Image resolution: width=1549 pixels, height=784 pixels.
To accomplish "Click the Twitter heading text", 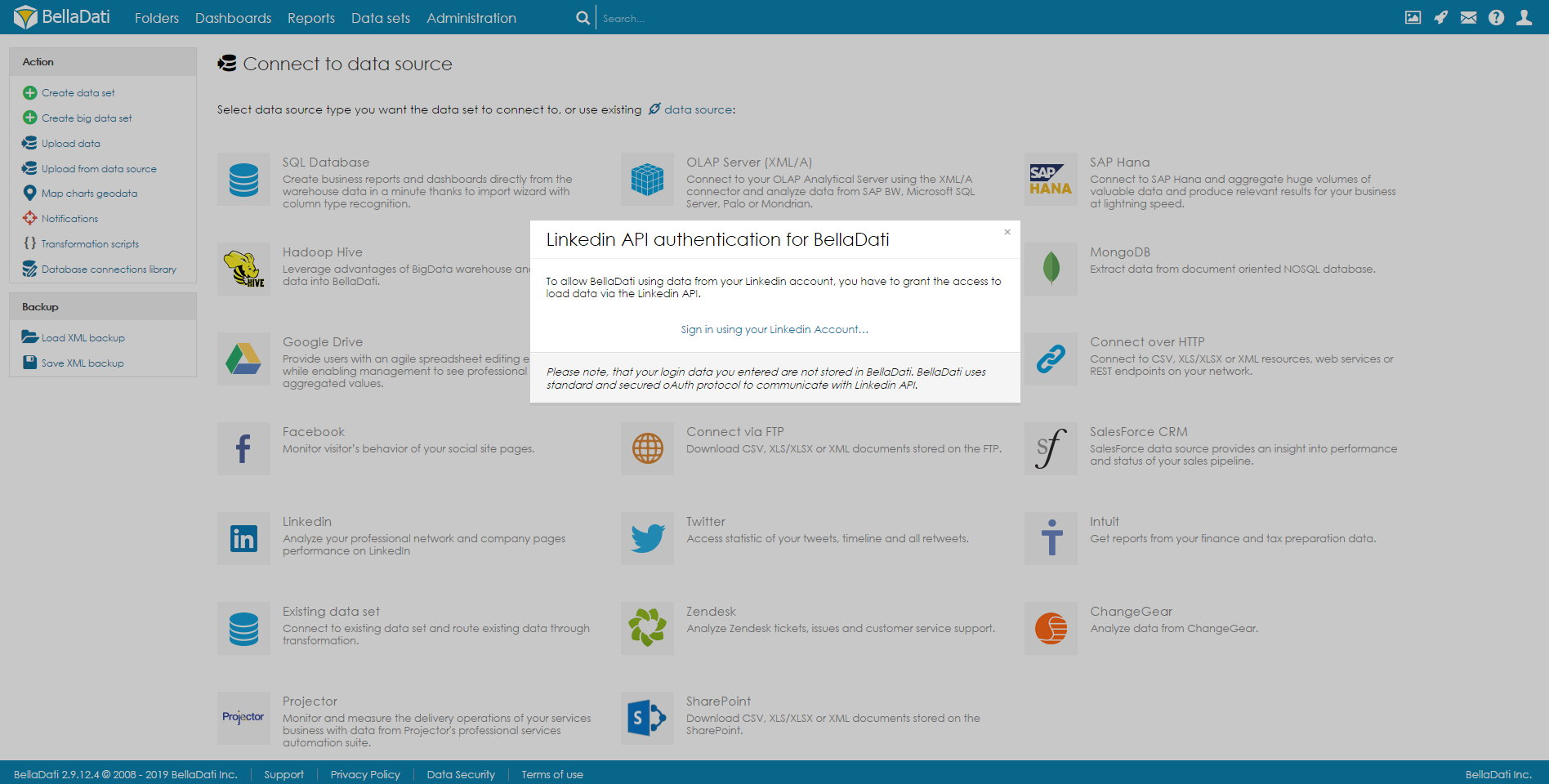I will pyautogui.click(x=706, y=522).
